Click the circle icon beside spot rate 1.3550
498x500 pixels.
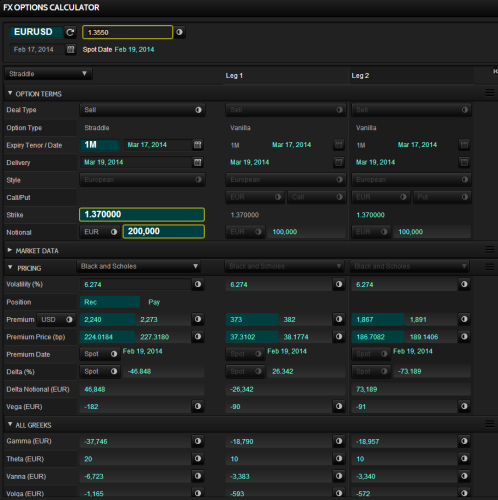tap(179, 32)
